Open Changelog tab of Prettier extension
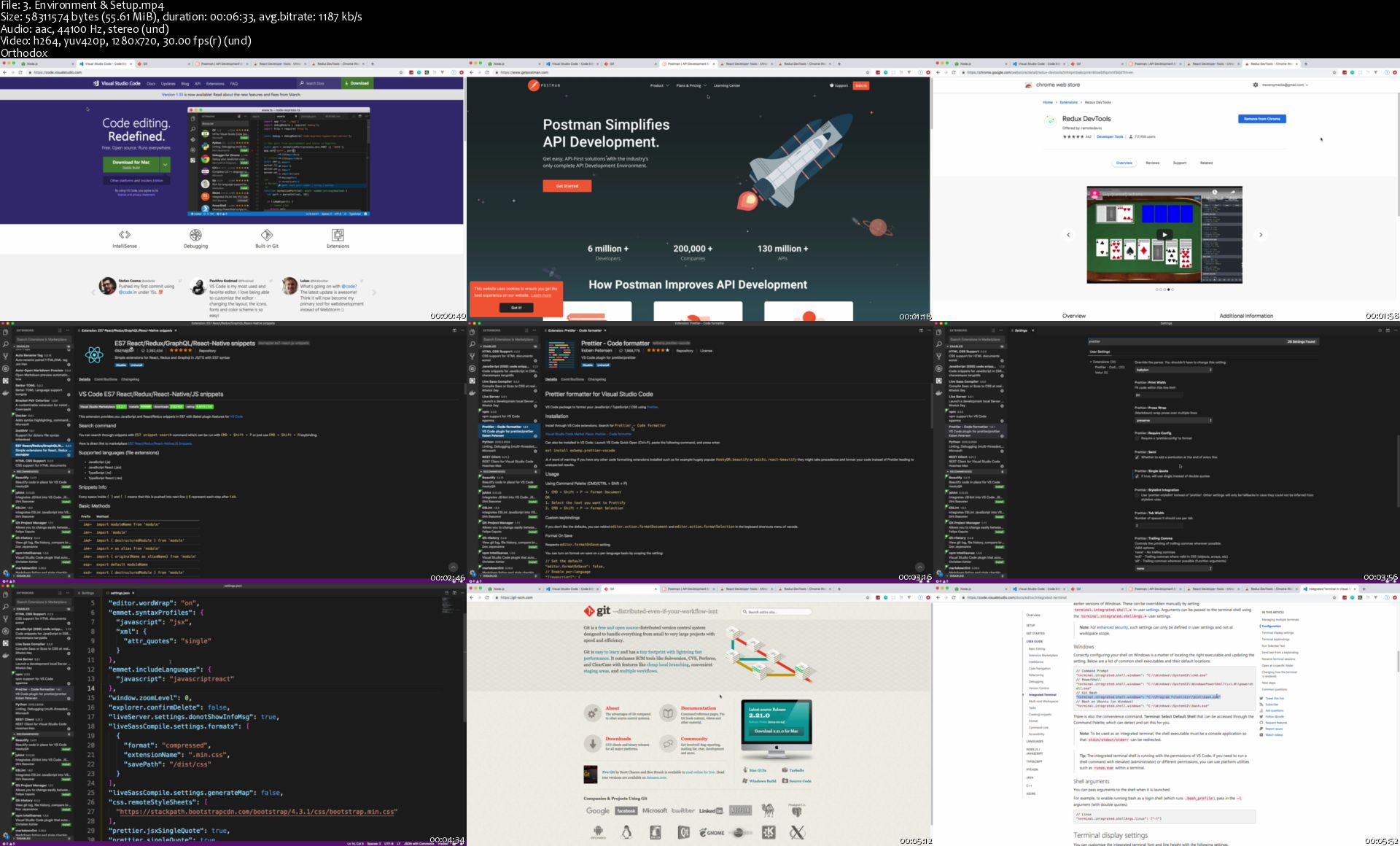Image resolution: width=1400 pixels, height=846 pixels. (596, 379)
